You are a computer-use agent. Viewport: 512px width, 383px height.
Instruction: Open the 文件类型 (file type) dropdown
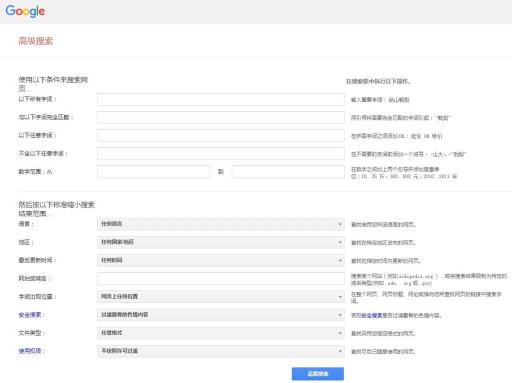point(221,333)
